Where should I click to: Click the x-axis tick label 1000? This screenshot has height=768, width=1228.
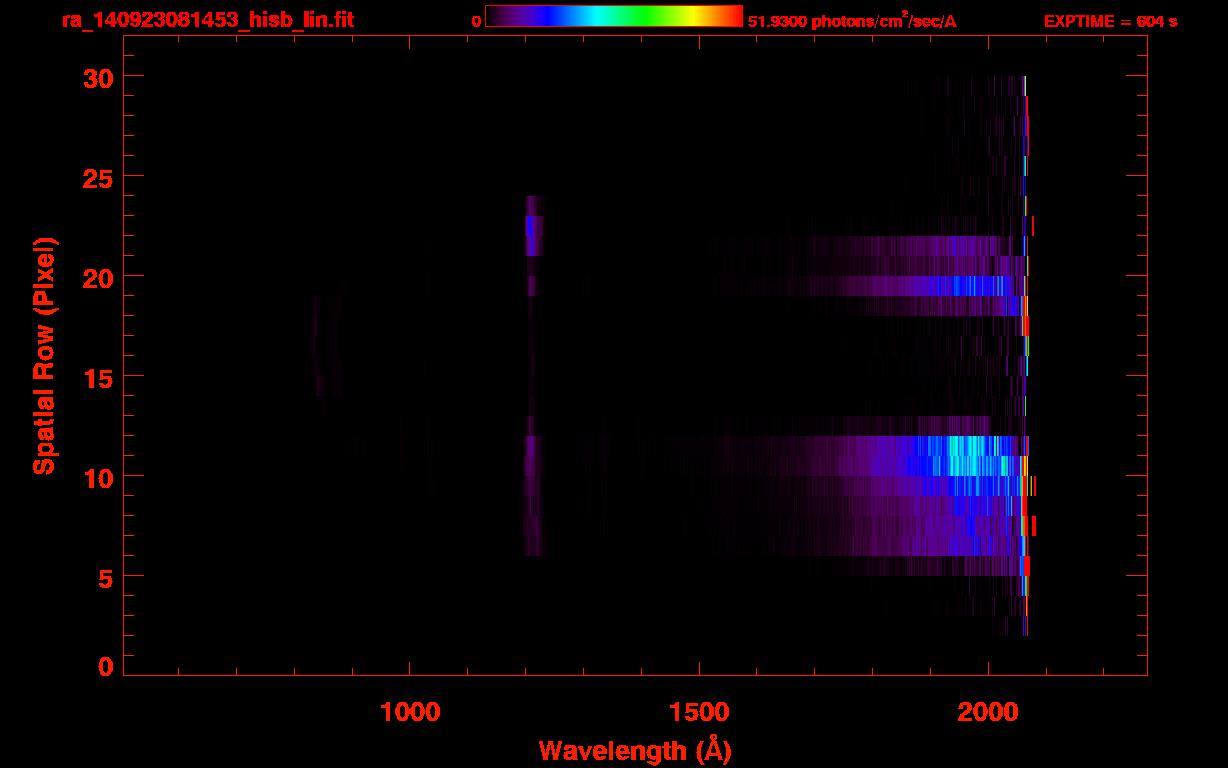point(410,711)
